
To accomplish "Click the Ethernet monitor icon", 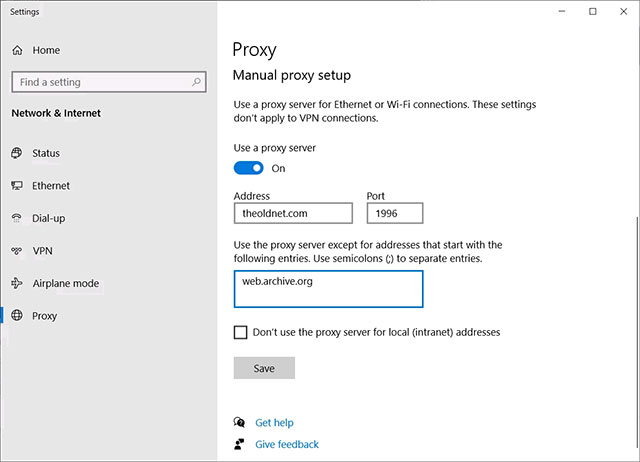I will click(x=17, y=186).
